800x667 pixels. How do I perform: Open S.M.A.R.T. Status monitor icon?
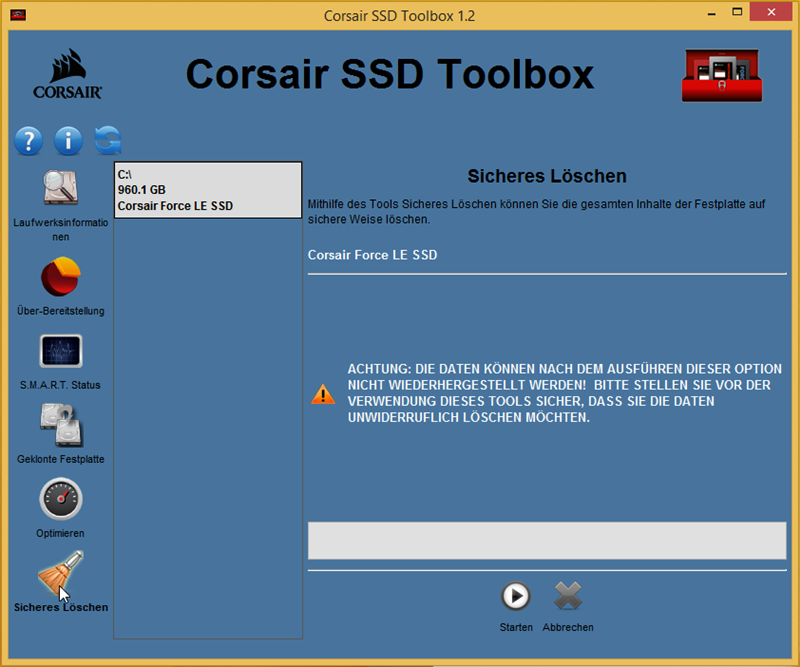click(x=61, y=351)
